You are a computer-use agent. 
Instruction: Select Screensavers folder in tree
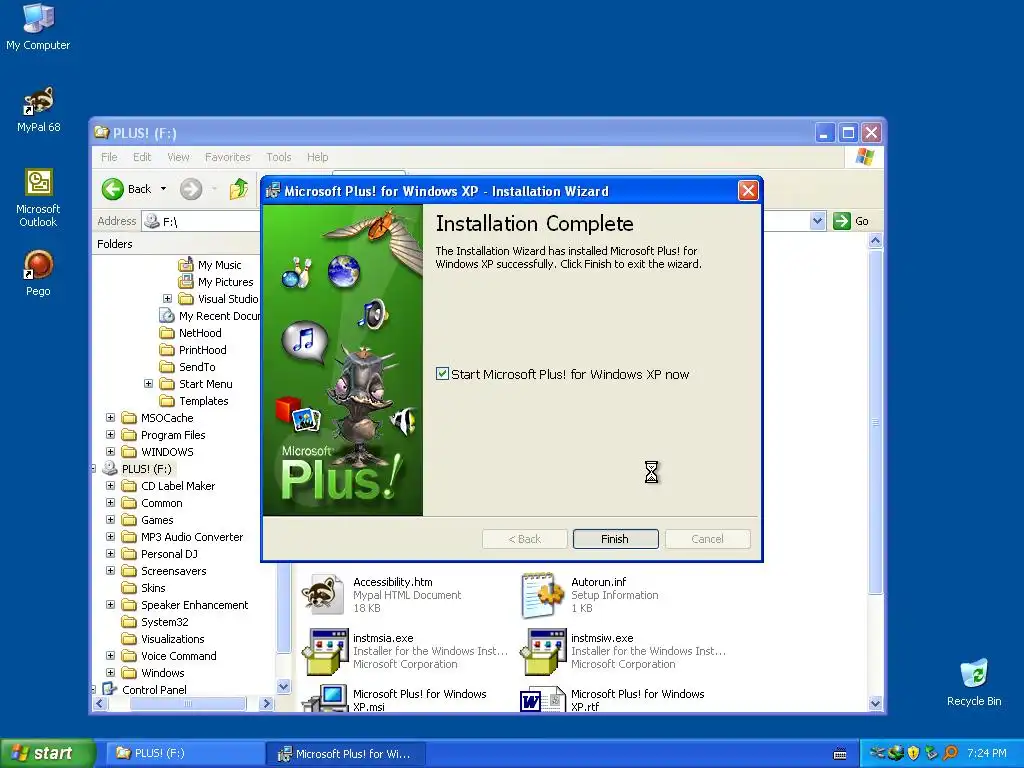pos(174,570)
